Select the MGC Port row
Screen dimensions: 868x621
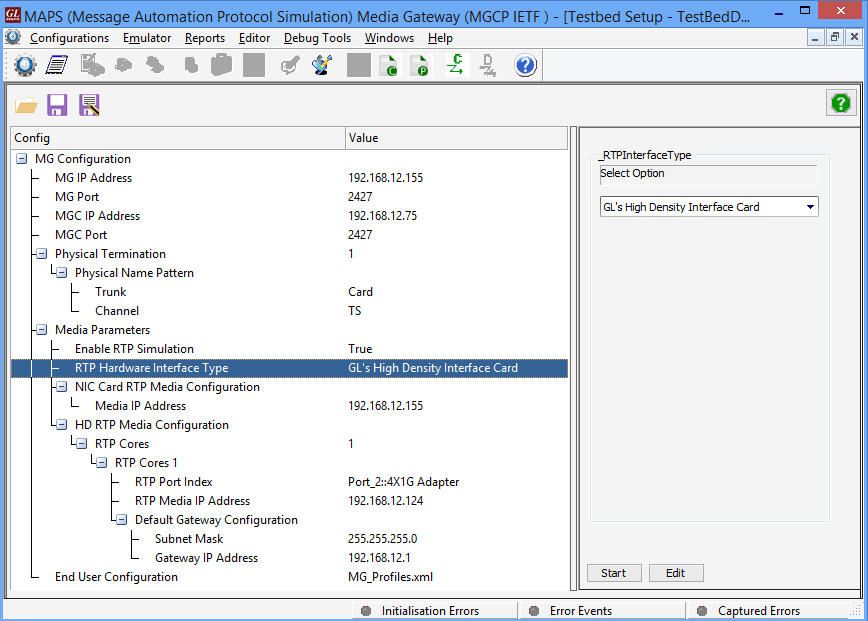point(290,235)
